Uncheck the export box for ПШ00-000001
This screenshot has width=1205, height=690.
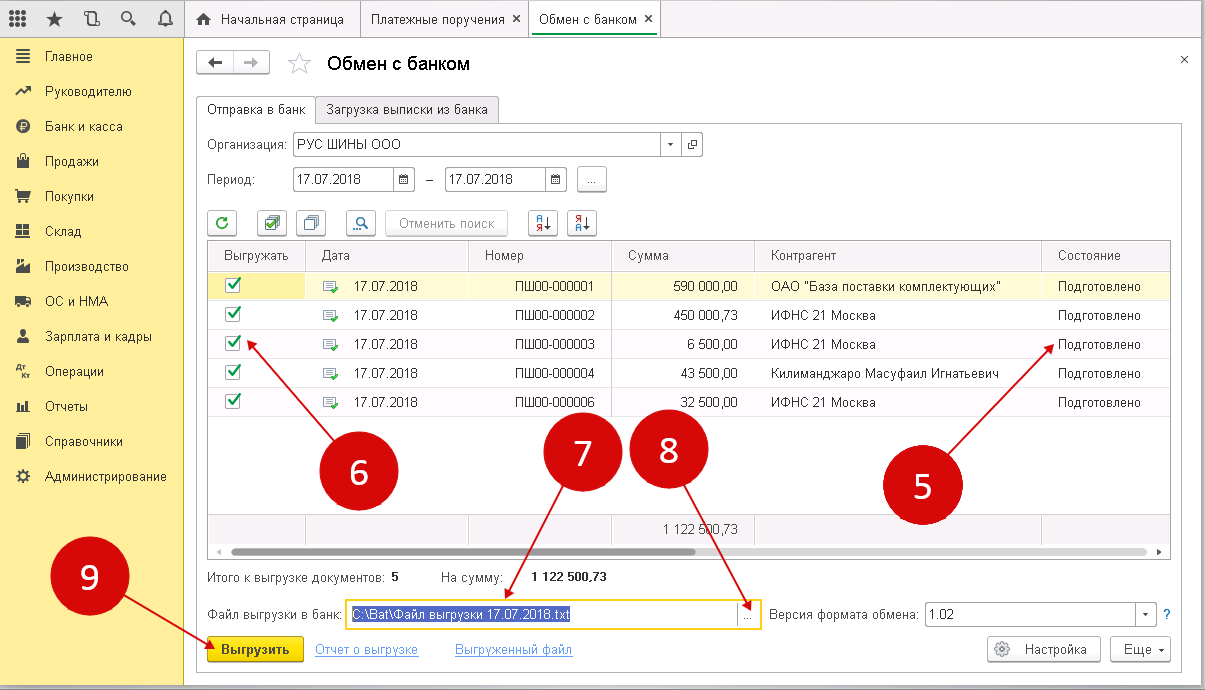point(233,285)
